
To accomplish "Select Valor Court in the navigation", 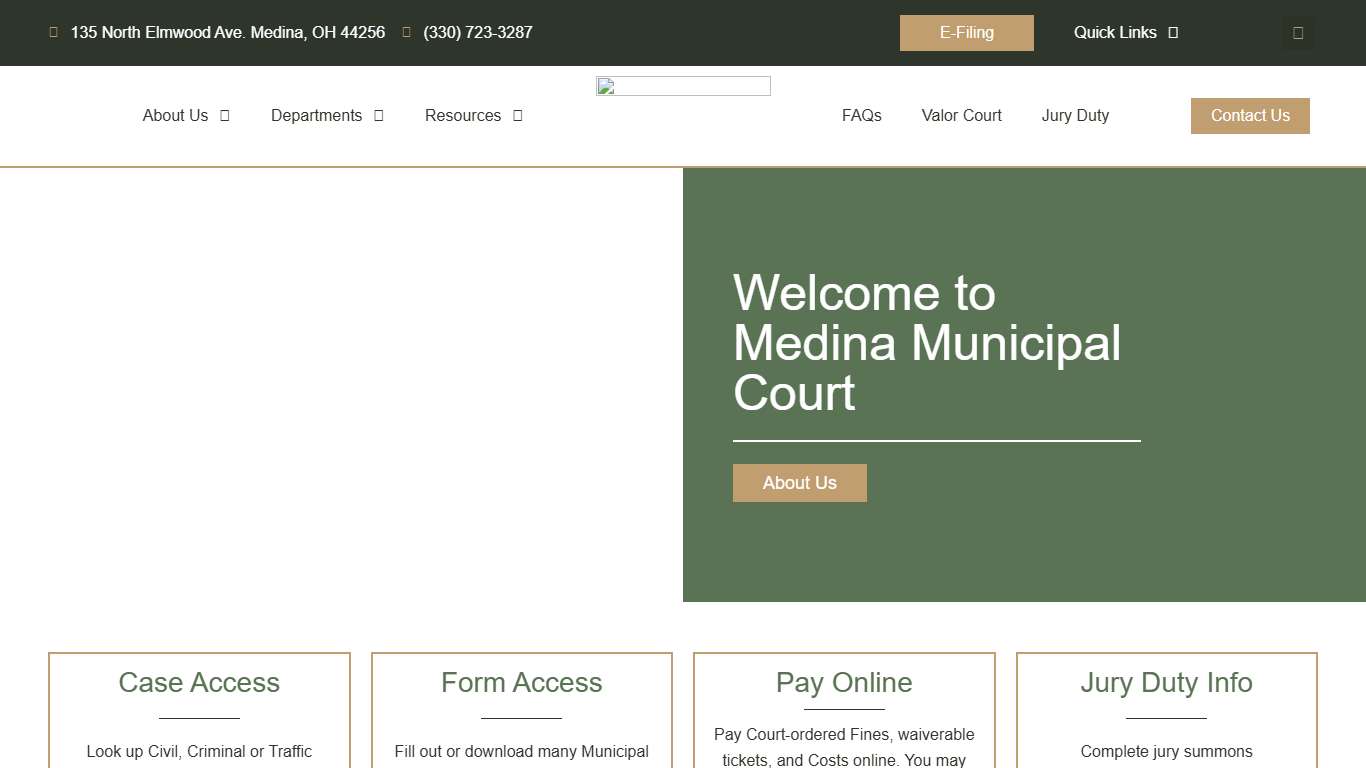I will [961, 115].
